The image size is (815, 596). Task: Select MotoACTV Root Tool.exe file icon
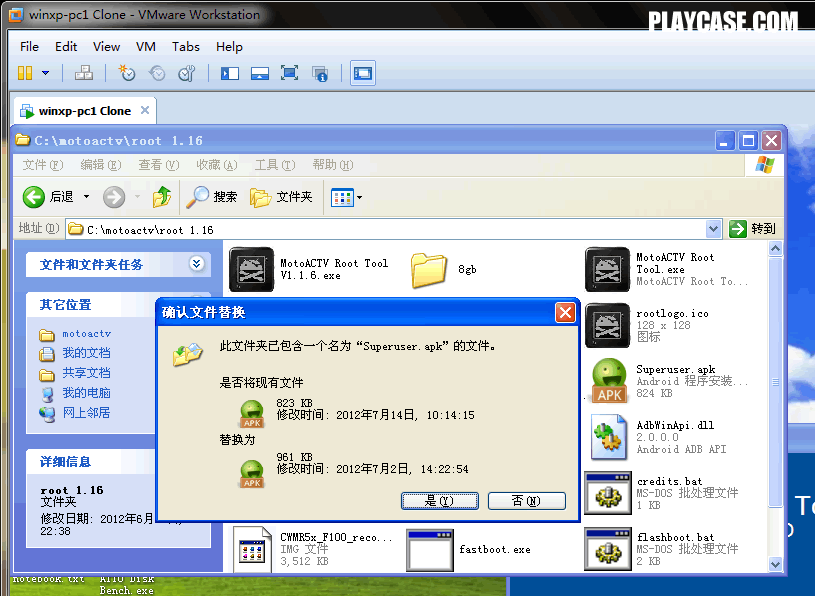[607, 269]
